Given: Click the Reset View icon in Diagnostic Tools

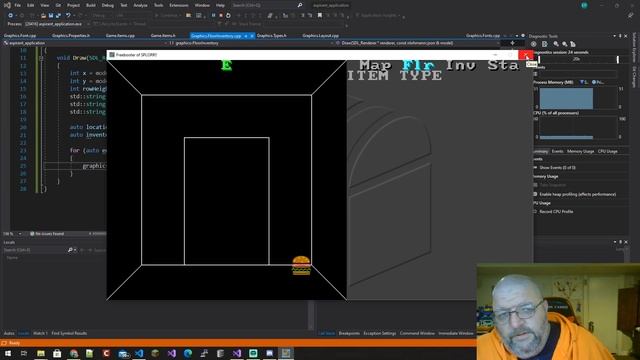Looking at the screenshot, I should tap(573, 44).
